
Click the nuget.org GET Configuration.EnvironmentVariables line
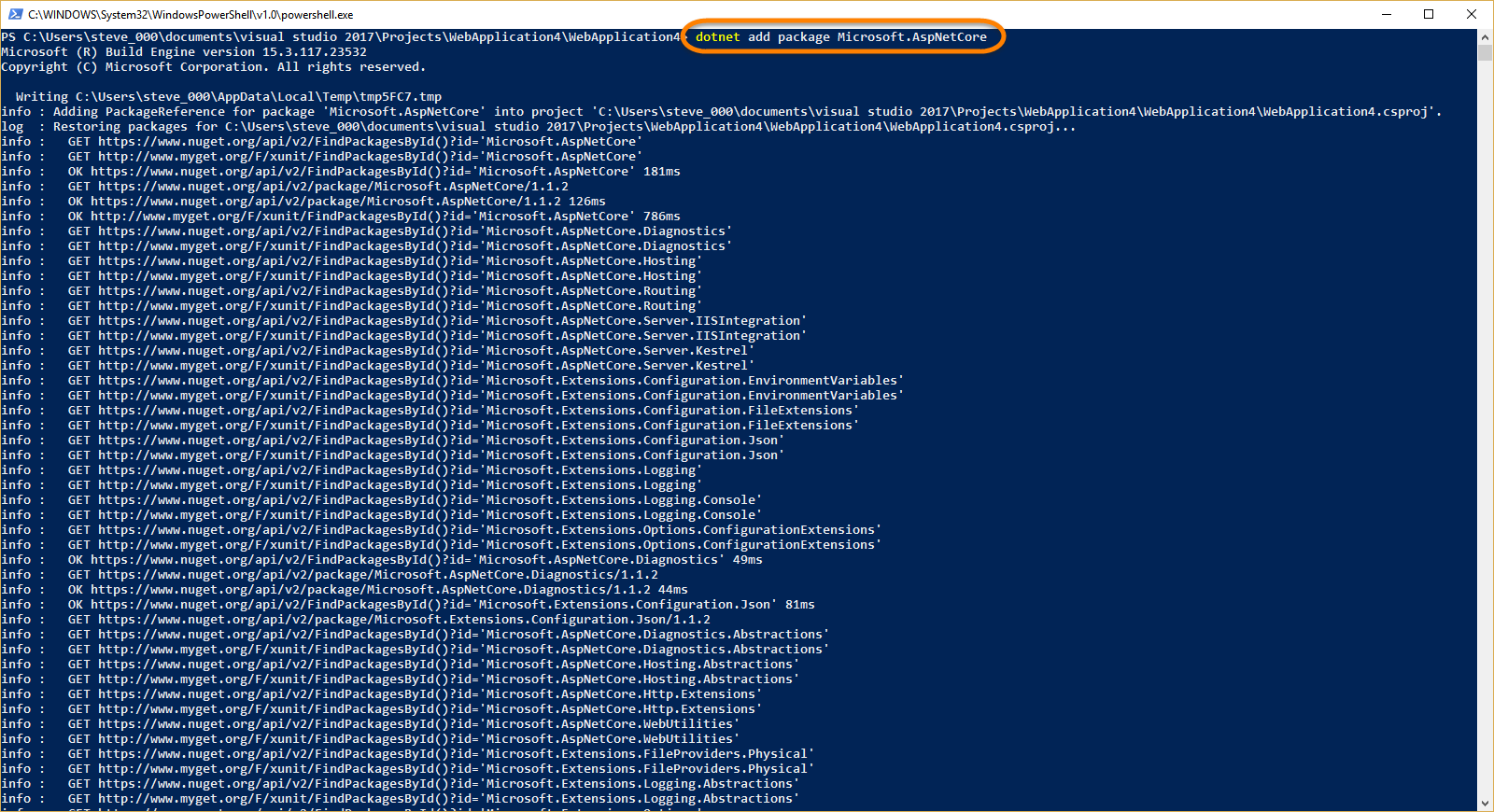click(453, 381)
